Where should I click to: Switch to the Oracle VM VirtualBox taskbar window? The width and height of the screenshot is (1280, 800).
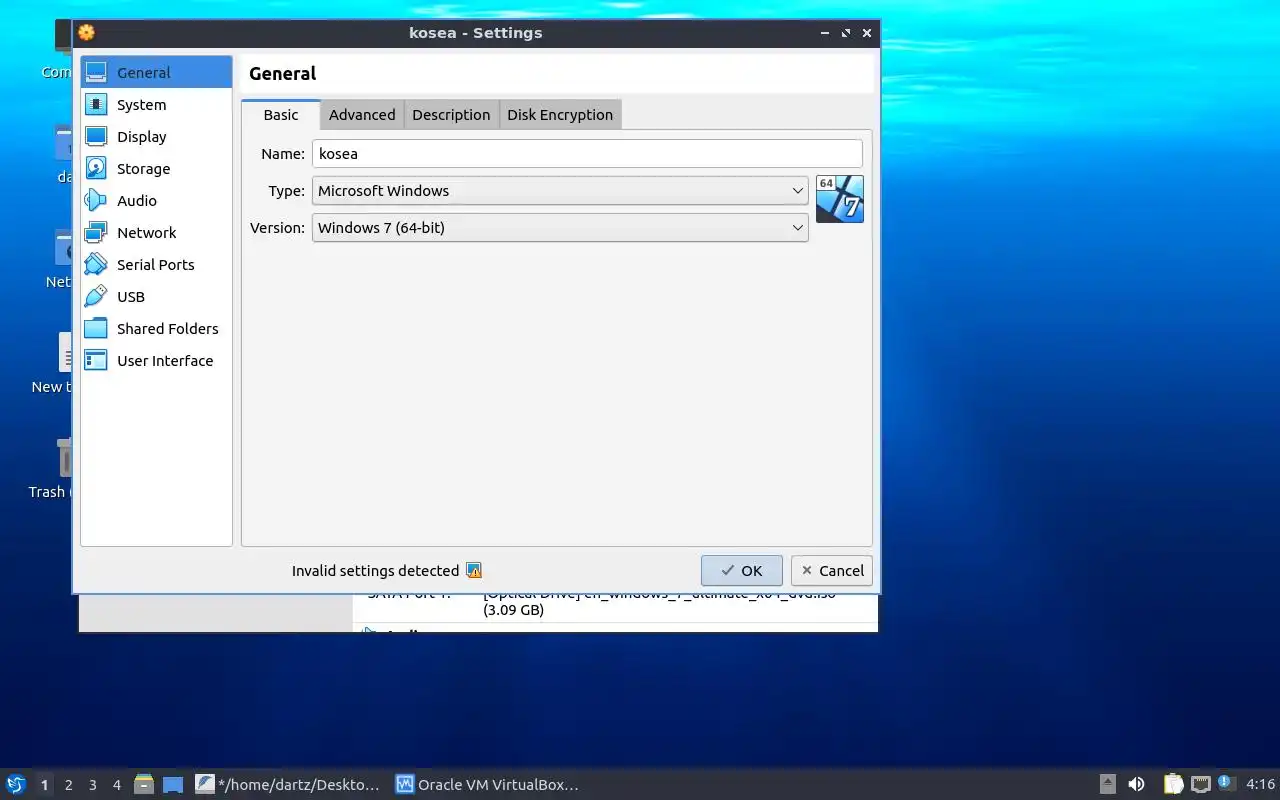click(x=488, y=784)
